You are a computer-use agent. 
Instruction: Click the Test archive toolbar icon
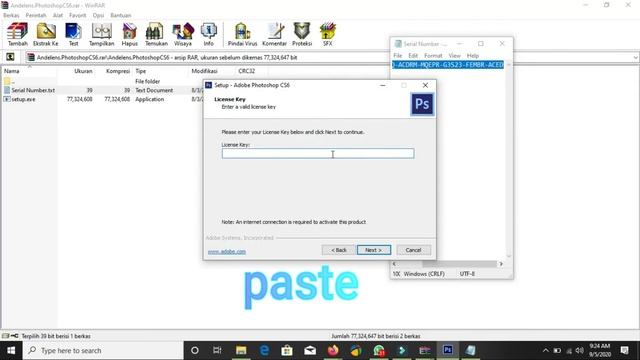tap(73, 34)
